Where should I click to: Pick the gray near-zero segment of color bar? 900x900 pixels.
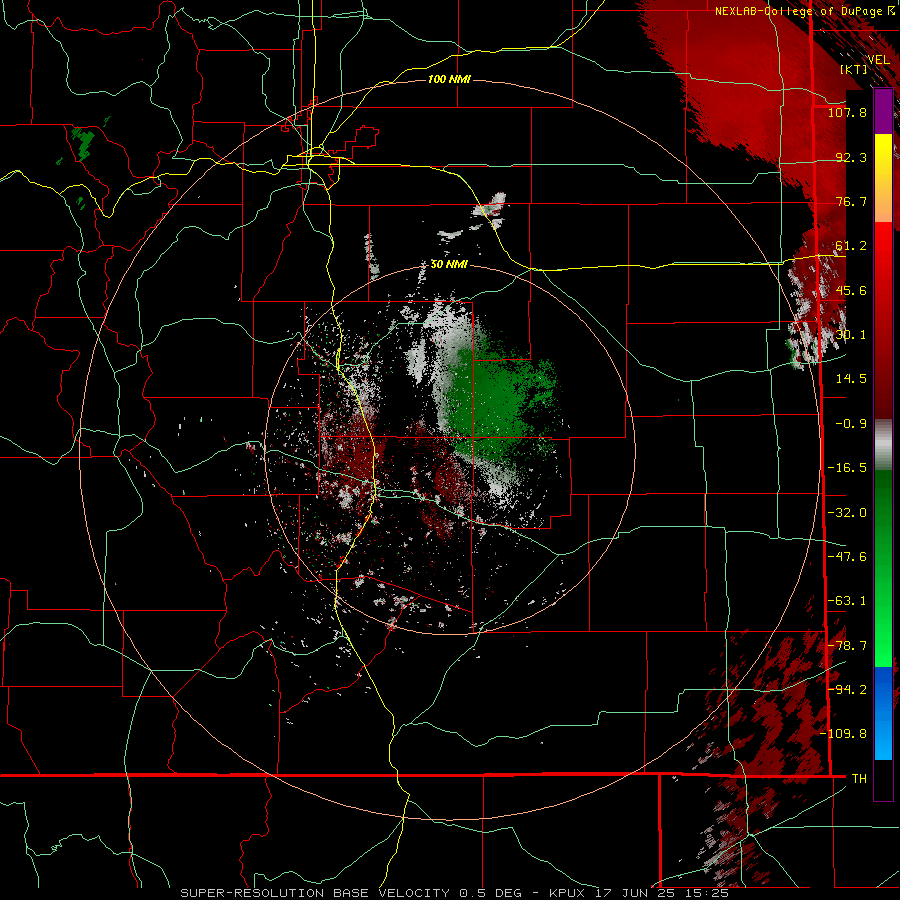coord(883,445)
